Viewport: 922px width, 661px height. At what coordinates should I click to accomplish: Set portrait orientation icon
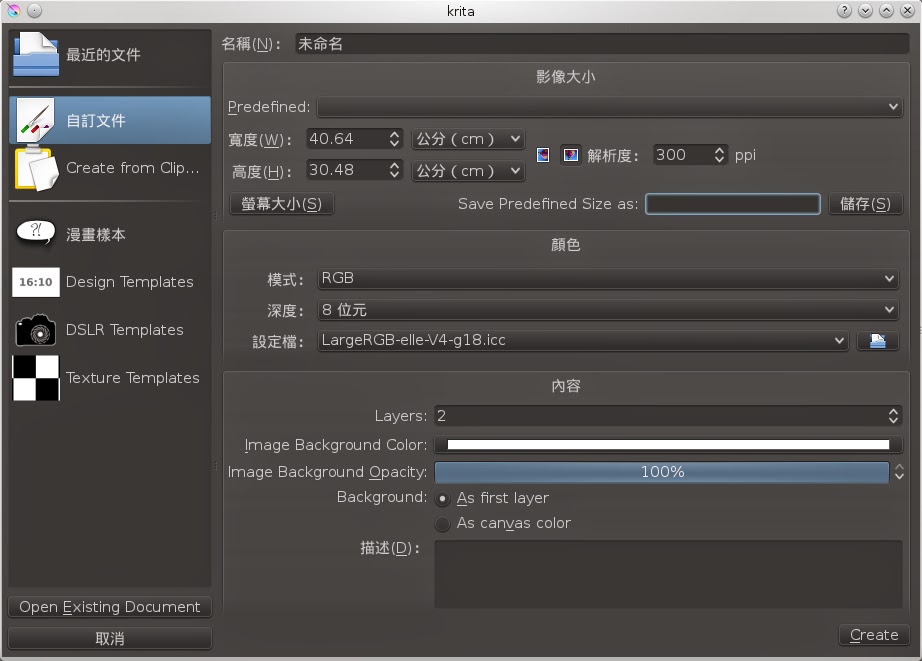tap(543, 155)
